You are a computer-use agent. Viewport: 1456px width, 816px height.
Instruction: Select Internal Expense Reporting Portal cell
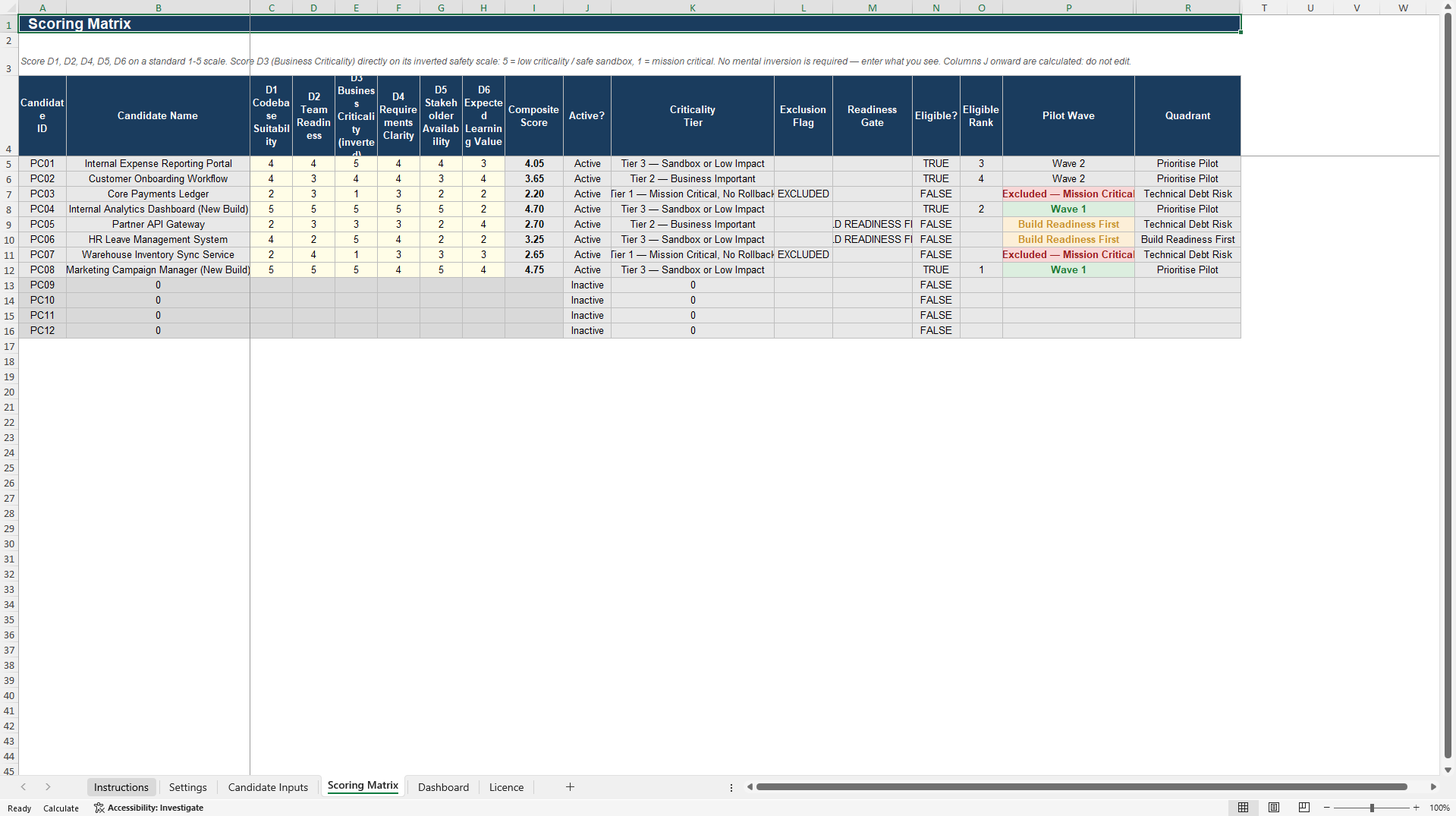158,163
